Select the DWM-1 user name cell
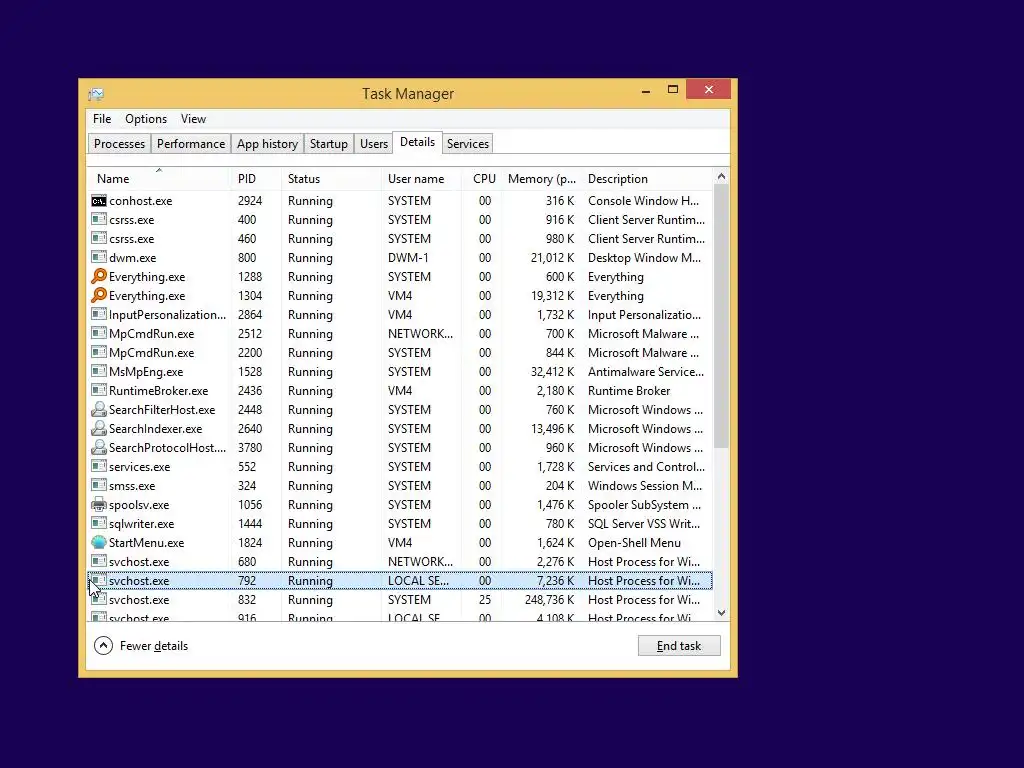Image resolution: width=1024 pixels, height=768 pixels. (408, 257)
